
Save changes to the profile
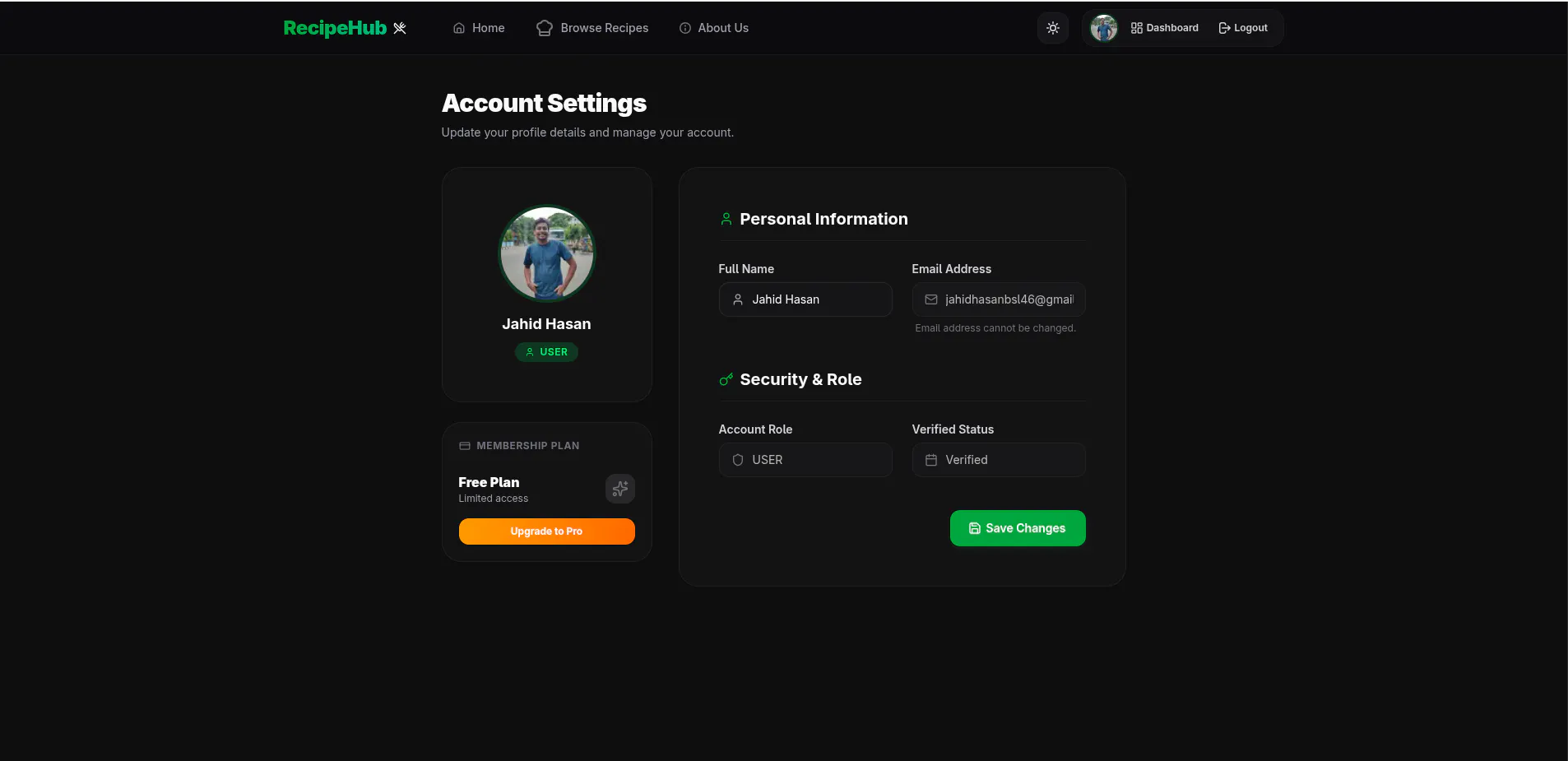pos(1018,528)
